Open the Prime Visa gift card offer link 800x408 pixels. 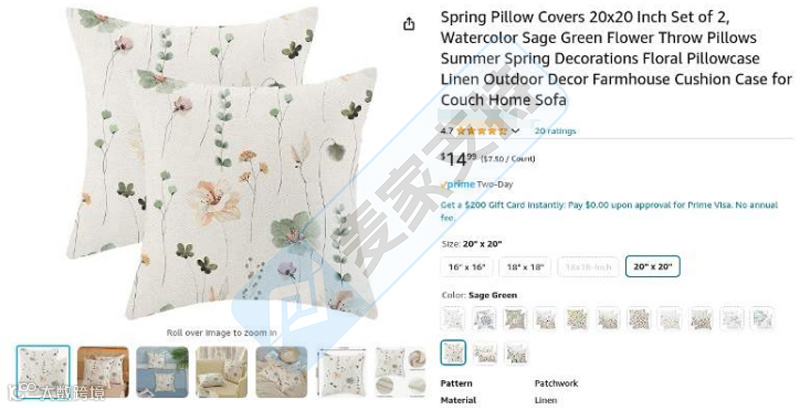coord(609,211)
